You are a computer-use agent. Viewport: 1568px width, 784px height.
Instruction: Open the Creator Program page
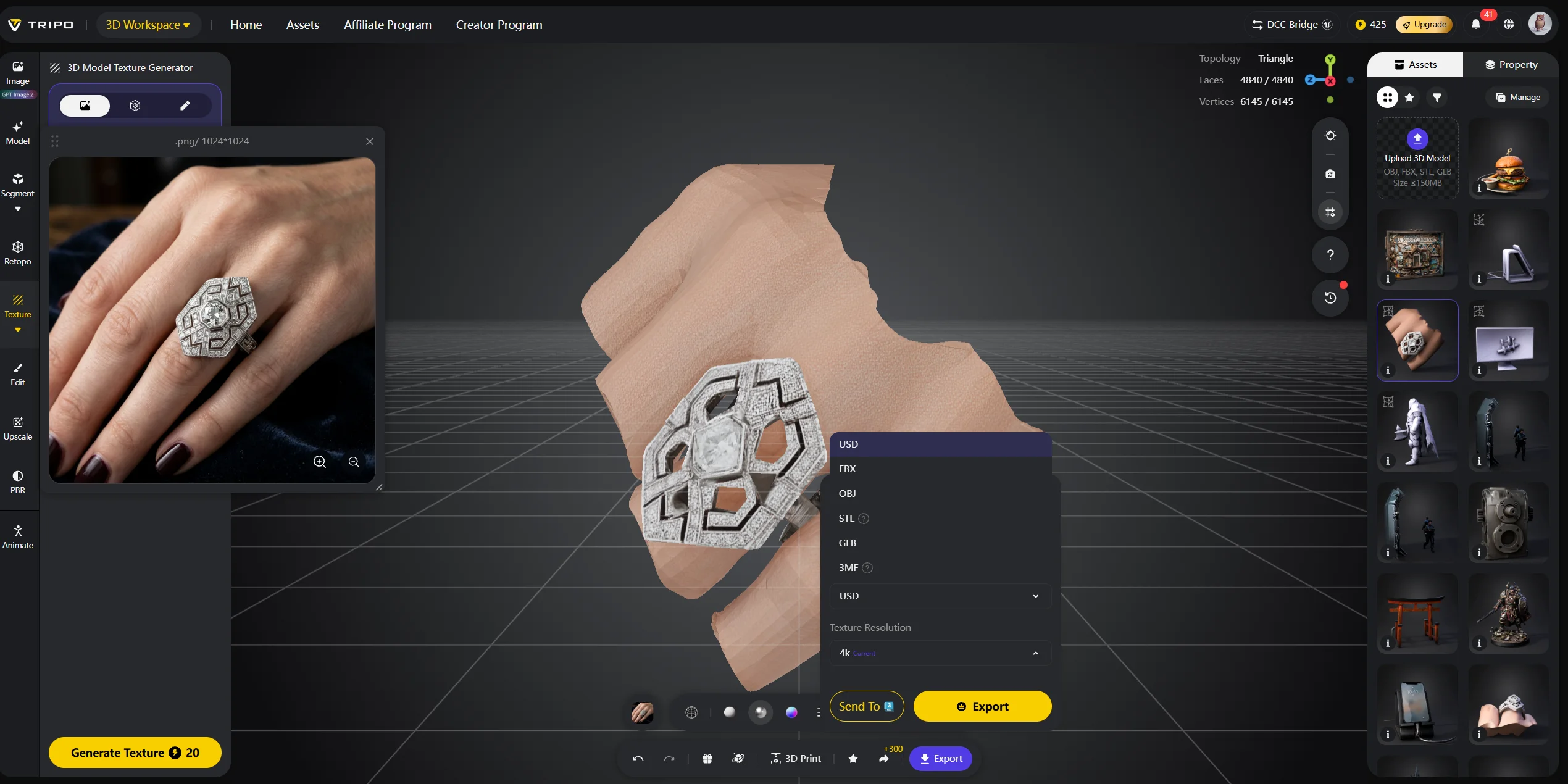499,25
